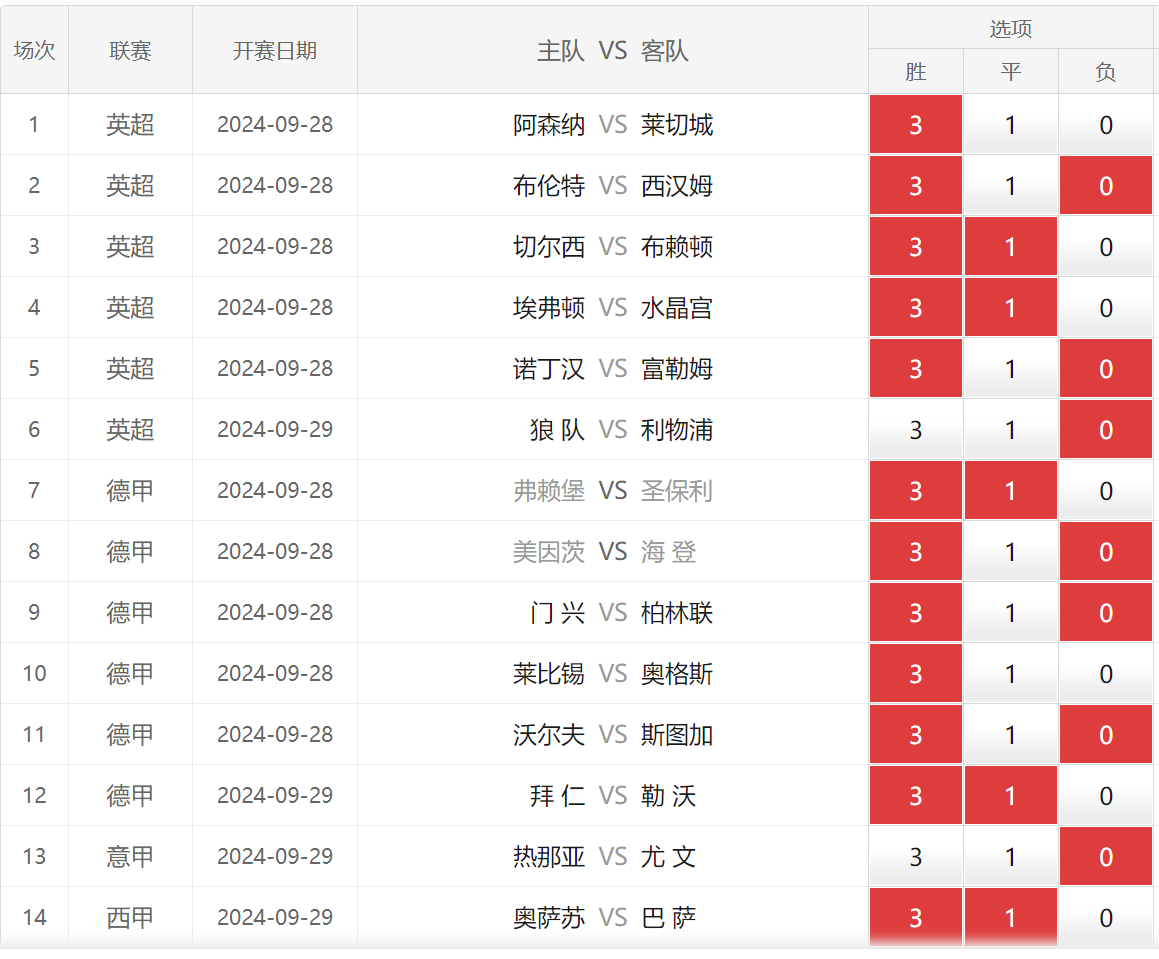Toggle loss option 0 for 弗赖堡 VS 圣保利
Viewport: 1159px width, 959px height.
tap(1106, 490)
